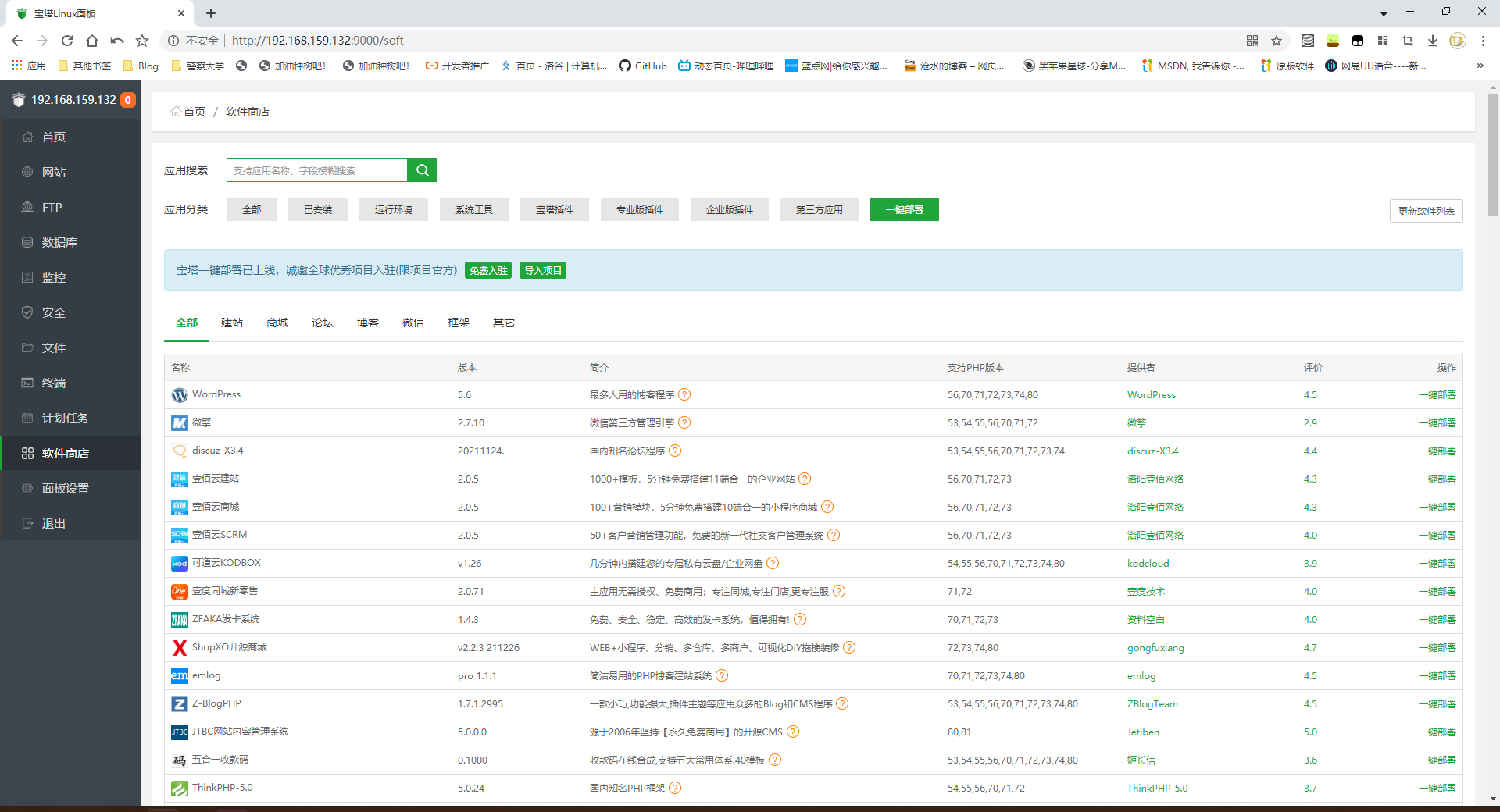This screenshot has height=812, width=1500.
Task: Click the ShopXO red X app icon
Action: click(x=180, y=648)
